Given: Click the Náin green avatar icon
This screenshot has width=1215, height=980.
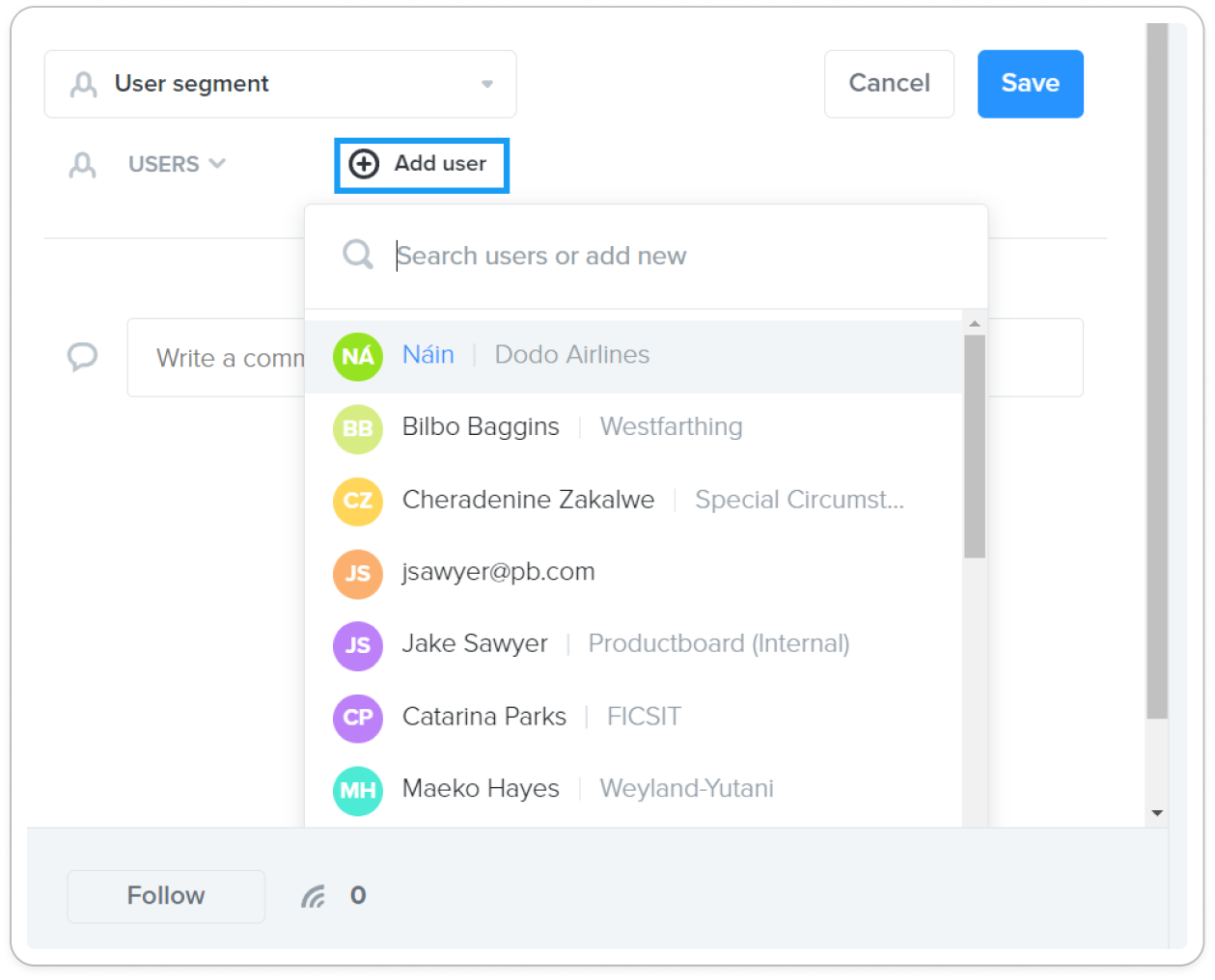Looking at the screenshot, I should [x=358, y=356].
